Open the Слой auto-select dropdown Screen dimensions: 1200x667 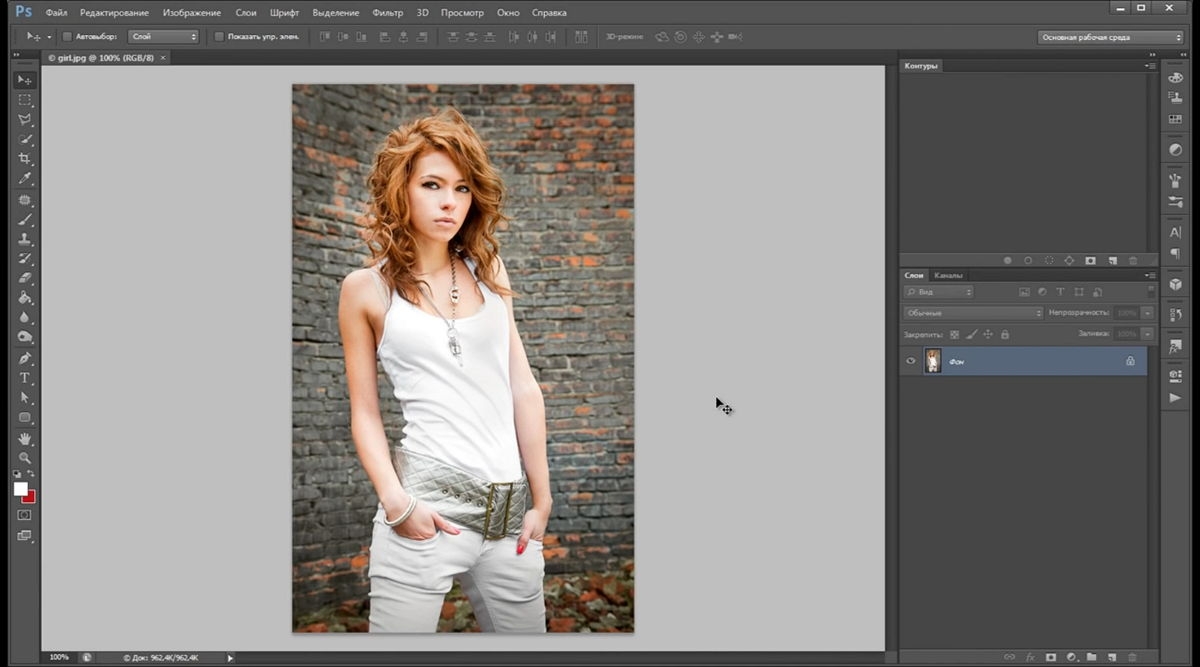pos(164,37)
